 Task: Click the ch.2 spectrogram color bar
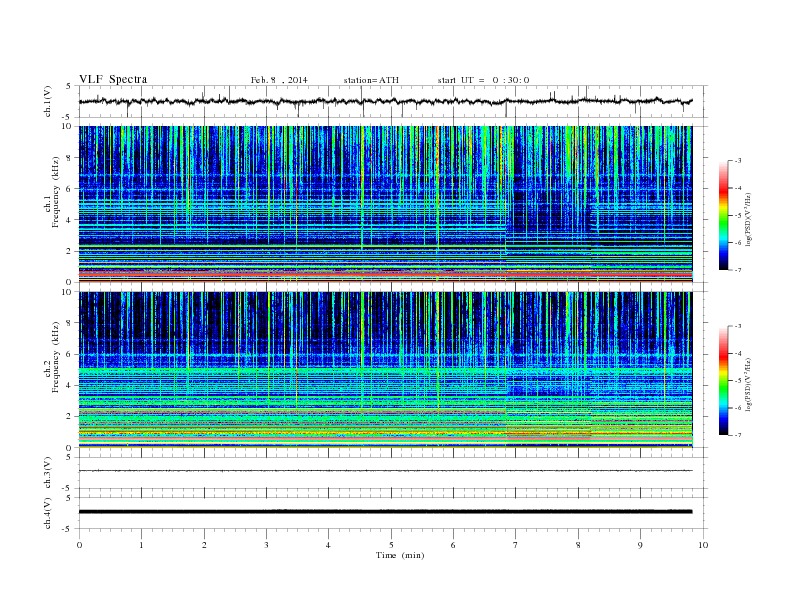(x=723, y=380)
